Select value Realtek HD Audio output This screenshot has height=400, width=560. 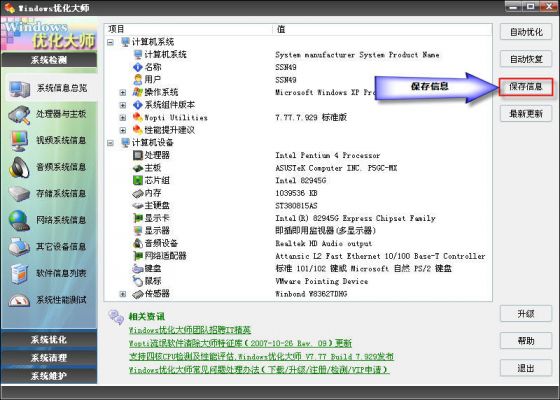pos(324,244)
